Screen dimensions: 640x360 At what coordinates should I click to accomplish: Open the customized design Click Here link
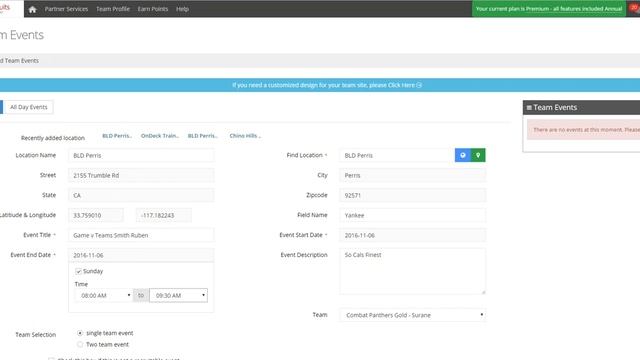click(x=404, y=85)
